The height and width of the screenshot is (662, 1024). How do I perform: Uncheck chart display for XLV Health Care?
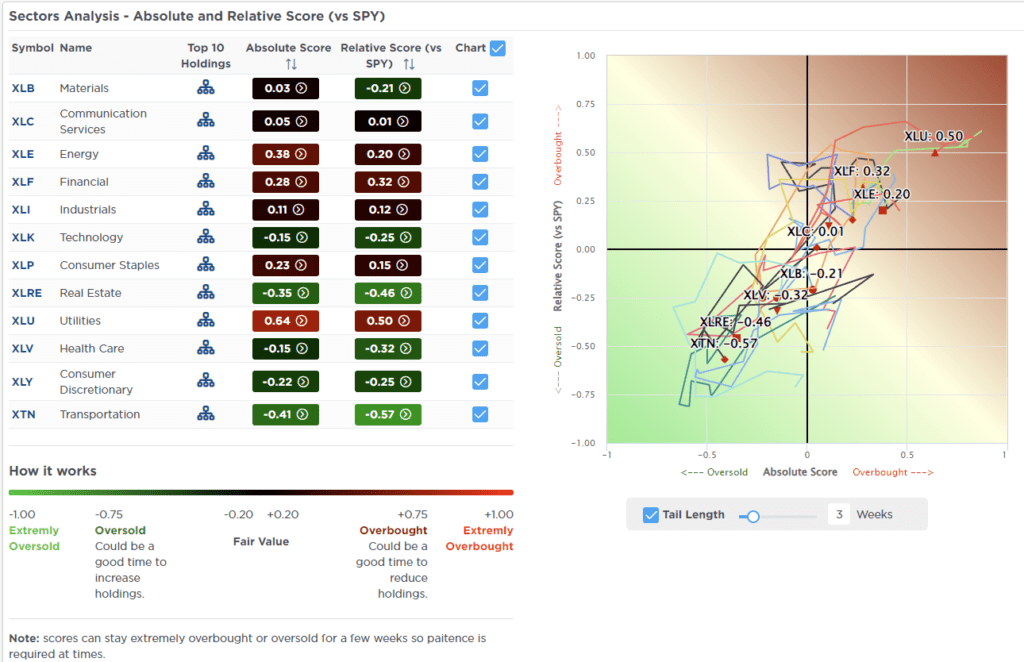tap(480, 348)
